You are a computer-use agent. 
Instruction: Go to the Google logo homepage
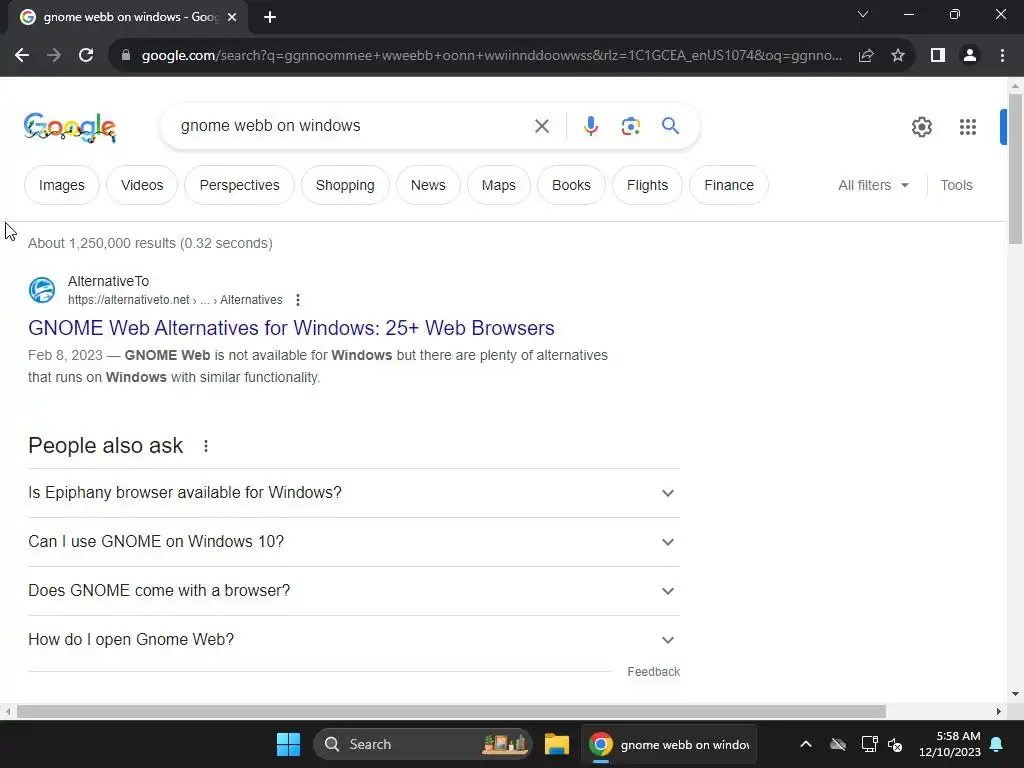click(x=69, y=127)
